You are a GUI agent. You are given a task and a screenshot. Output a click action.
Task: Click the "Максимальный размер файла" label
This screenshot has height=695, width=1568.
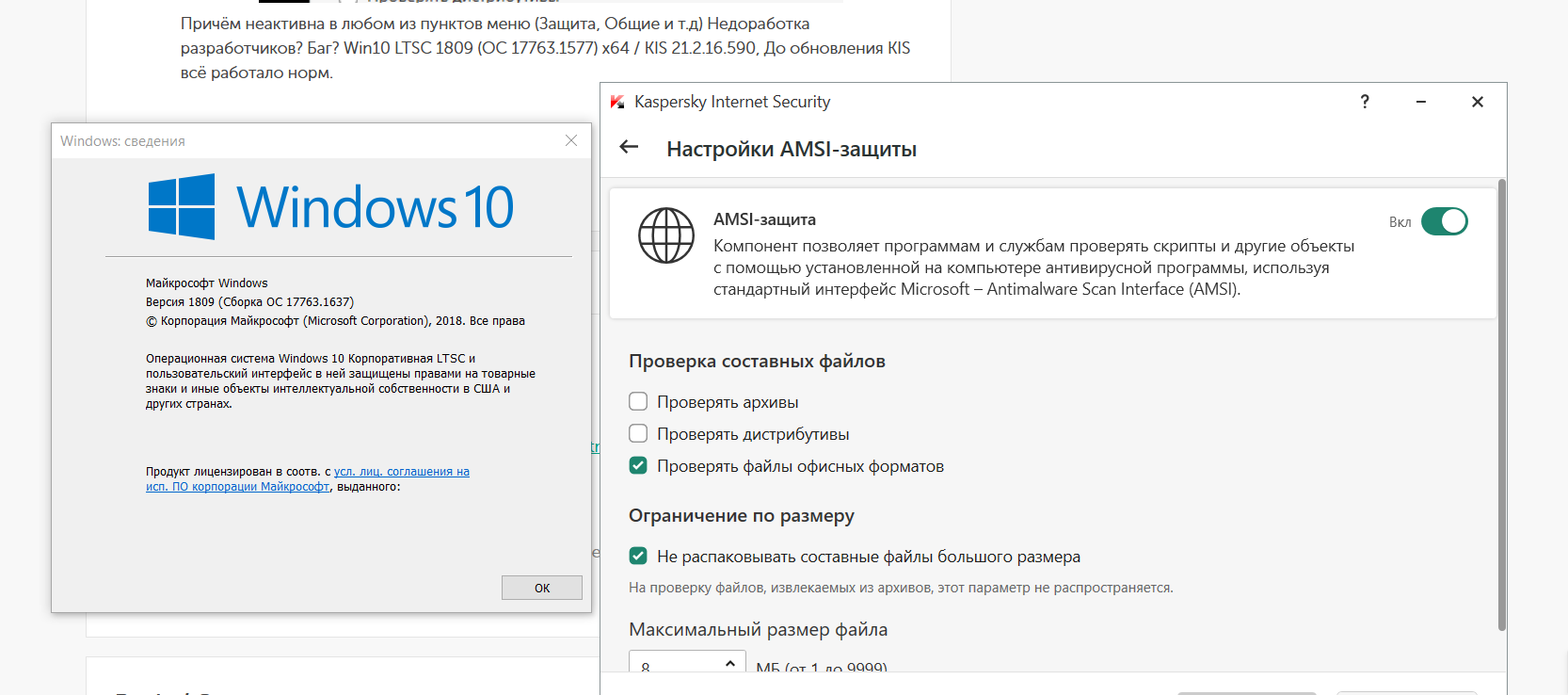coord(758,630)
